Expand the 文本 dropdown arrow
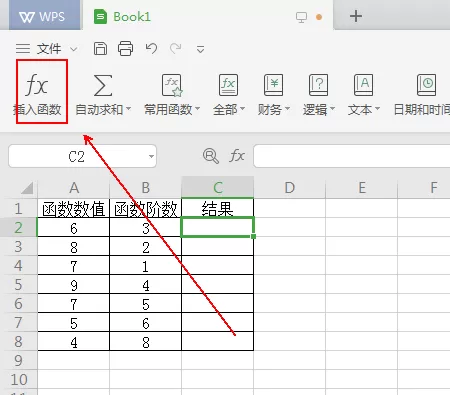The width and height of the screenshot is (450, 395). coord(377,109)
